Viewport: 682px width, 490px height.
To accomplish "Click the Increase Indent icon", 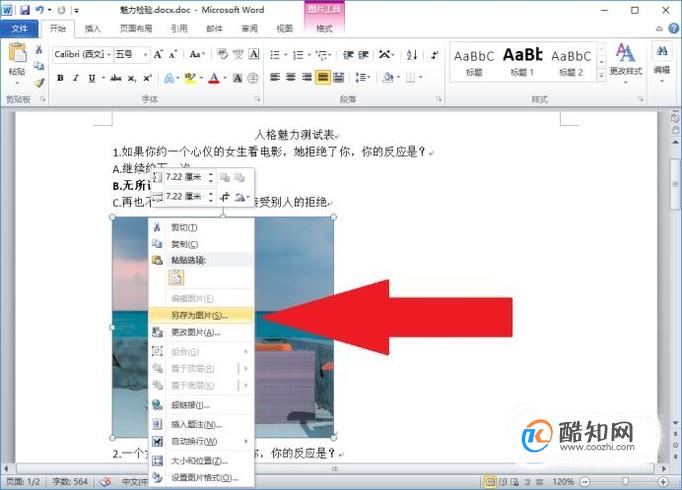I will tap(364, 55).
